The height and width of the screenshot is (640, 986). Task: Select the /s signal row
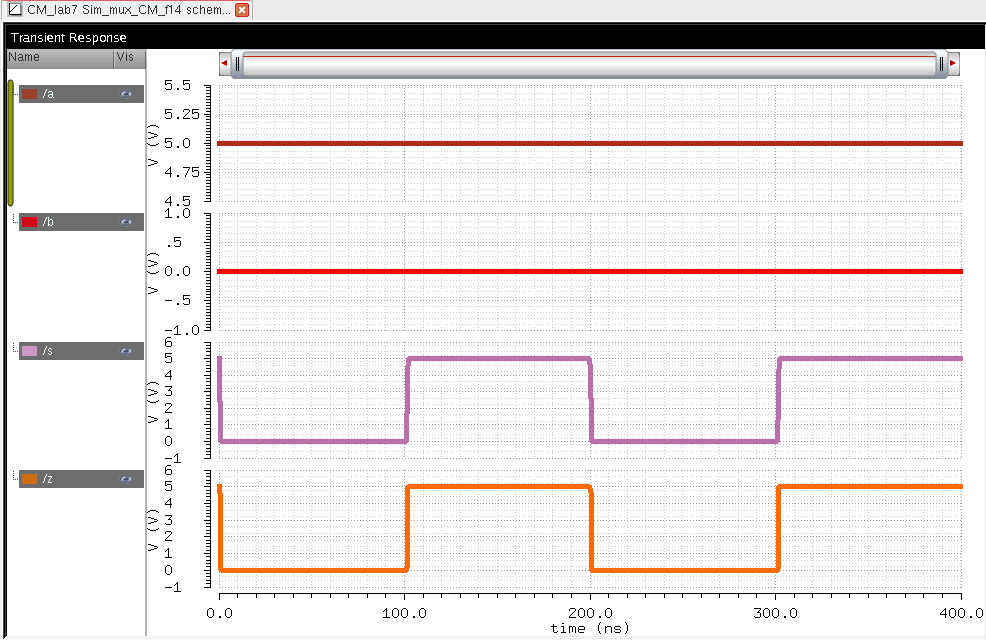(x=81, y=351)
